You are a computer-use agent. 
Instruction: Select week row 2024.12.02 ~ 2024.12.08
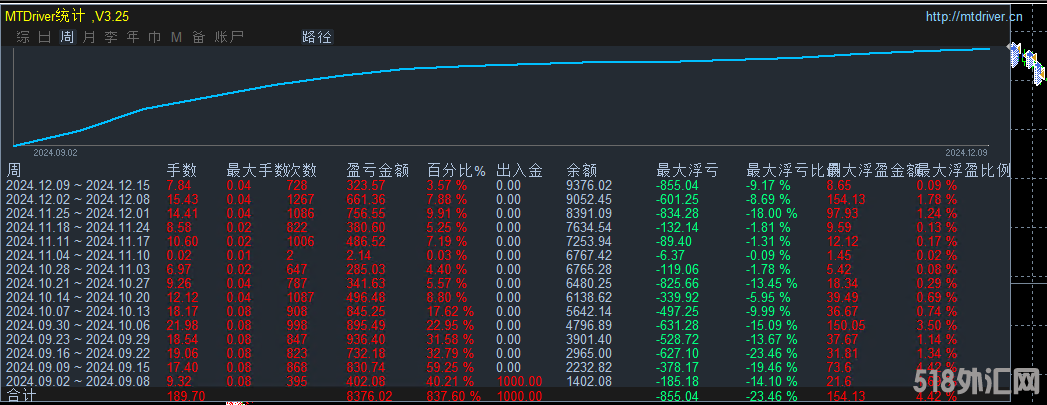click(x=507, y=199)
